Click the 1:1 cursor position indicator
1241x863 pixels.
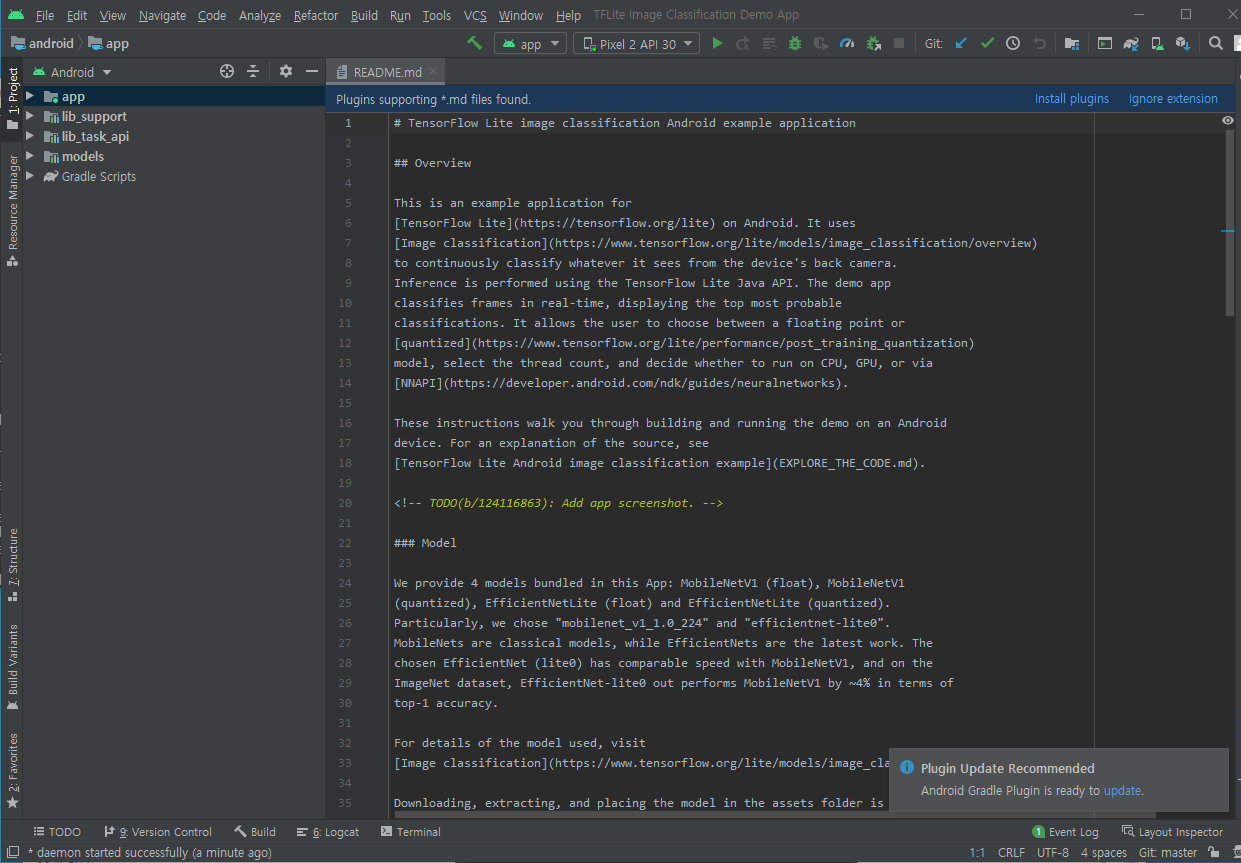[977, 853]
